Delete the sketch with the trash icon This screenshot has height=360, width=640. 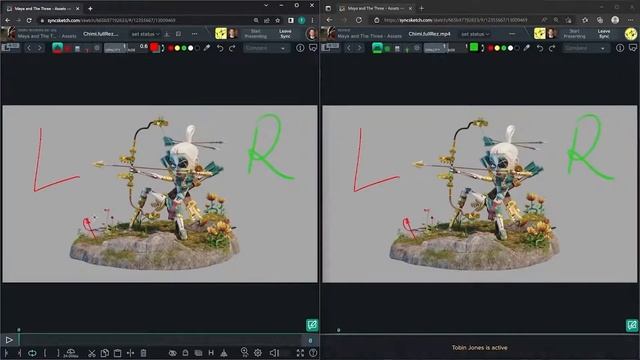[x=143, y=353]
